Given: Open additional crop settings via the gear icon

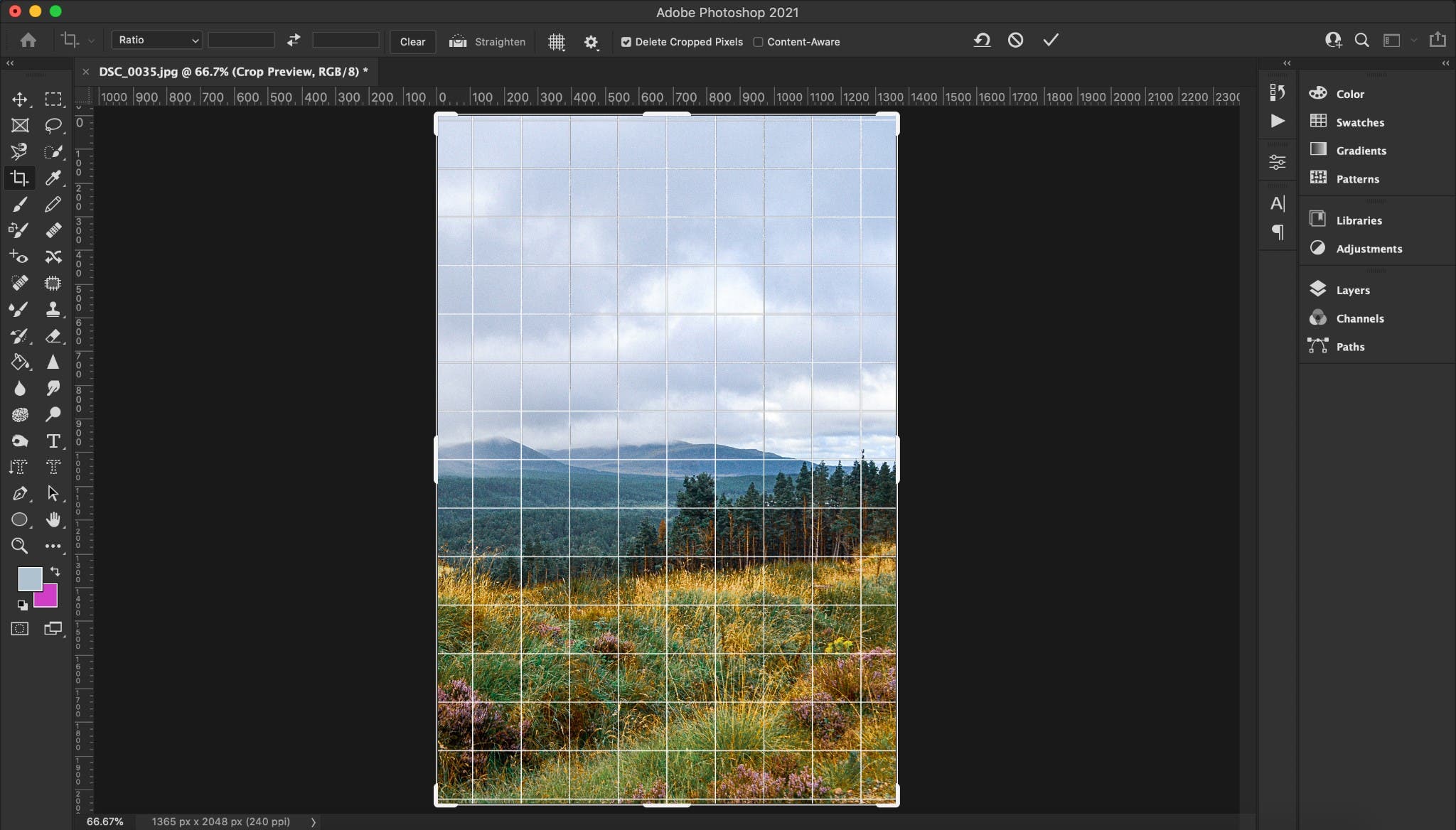Looking at the screenshot, I should [x=591, y=42].
